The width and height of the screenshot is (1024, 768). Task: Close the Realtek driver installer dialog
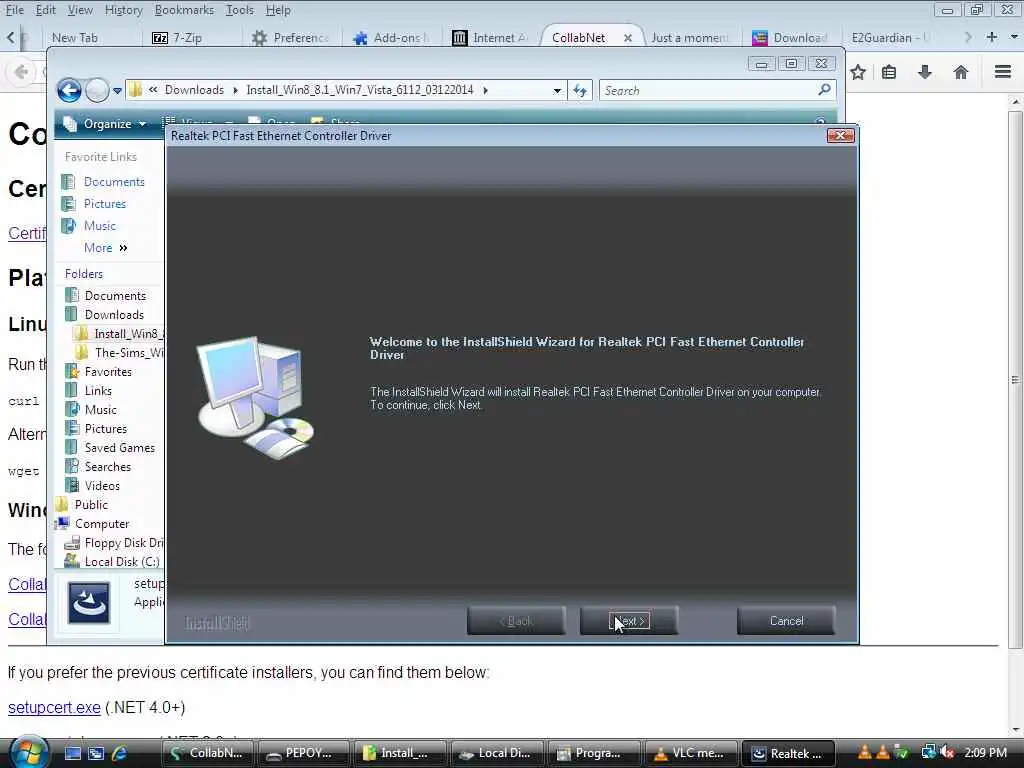[x=840, y=136]
